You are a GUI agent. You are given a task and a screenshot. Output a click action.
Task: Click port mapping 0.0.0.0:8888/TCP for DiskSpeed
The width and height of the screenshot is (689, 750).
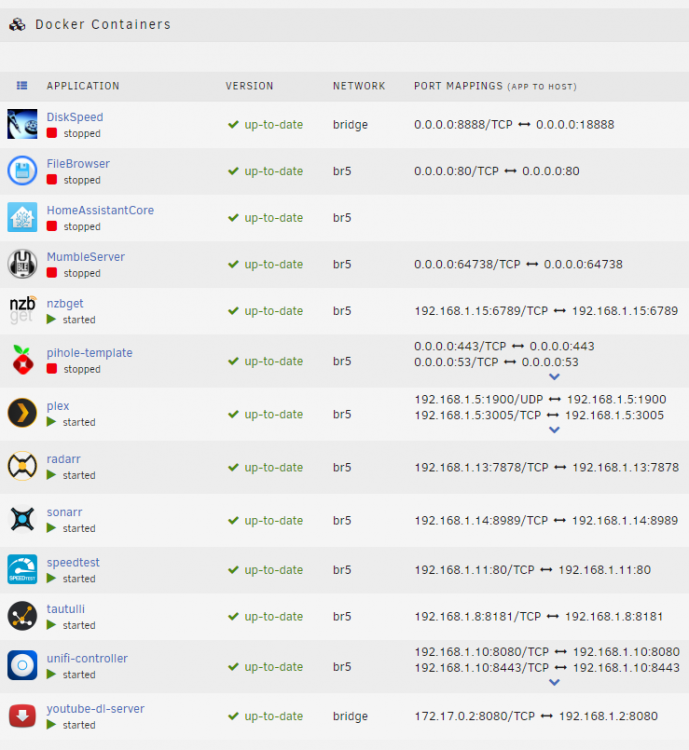pyautogui.click(x=514, y=125)
